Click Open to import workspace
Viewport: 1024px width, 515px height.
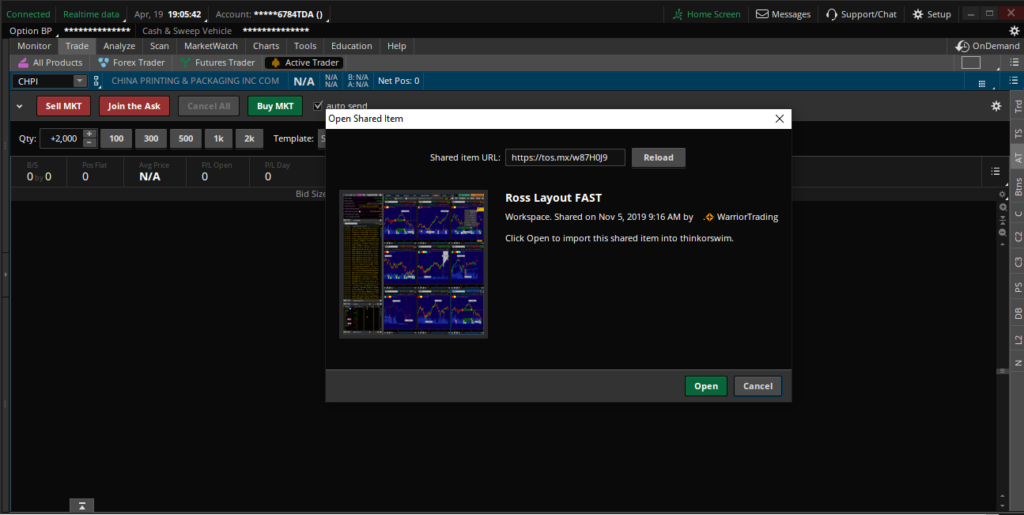click(x=706, y=386)
